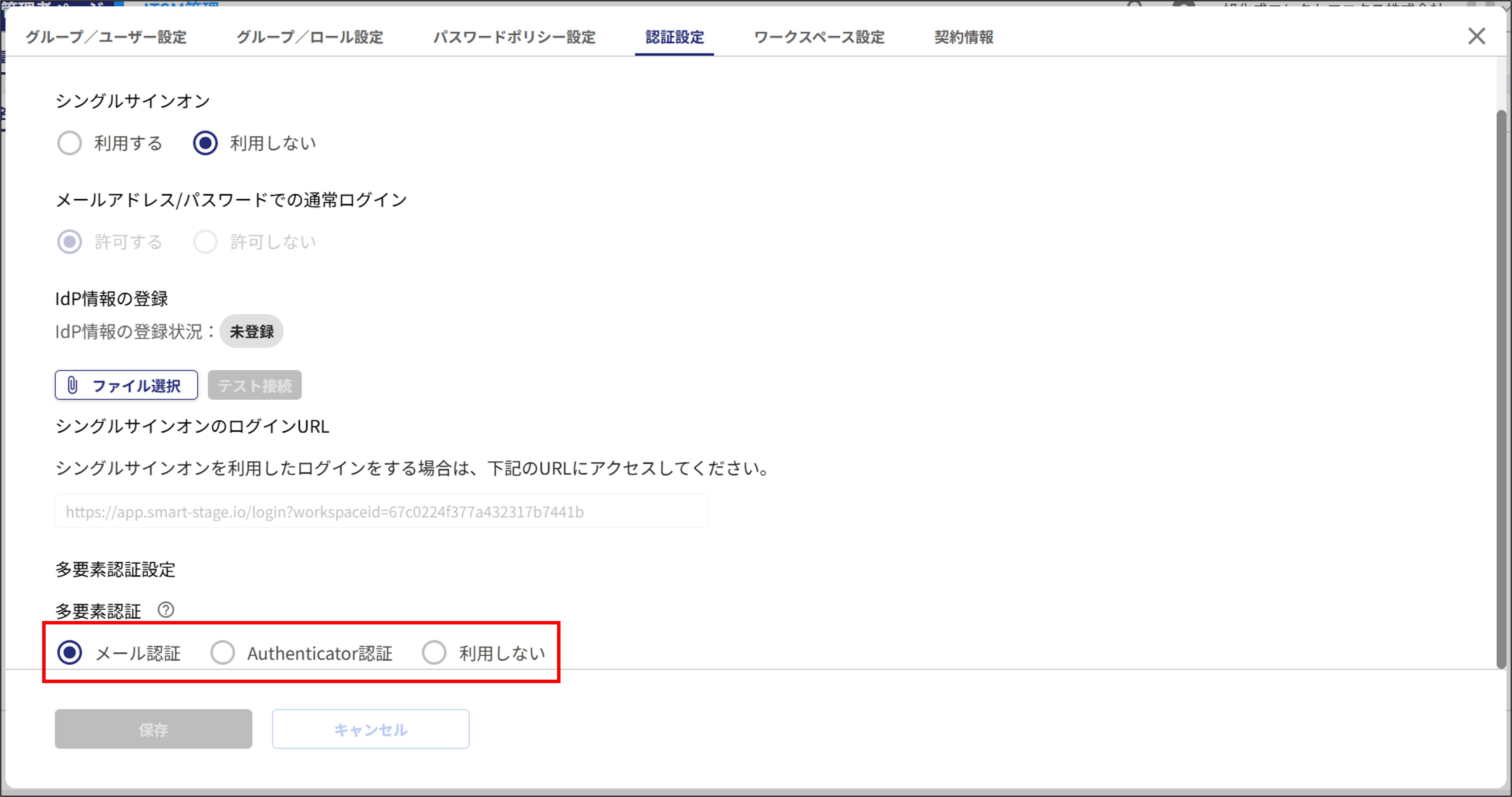
Task: Select メール認証 for multi-factor authentication
Action: (69, 653)
